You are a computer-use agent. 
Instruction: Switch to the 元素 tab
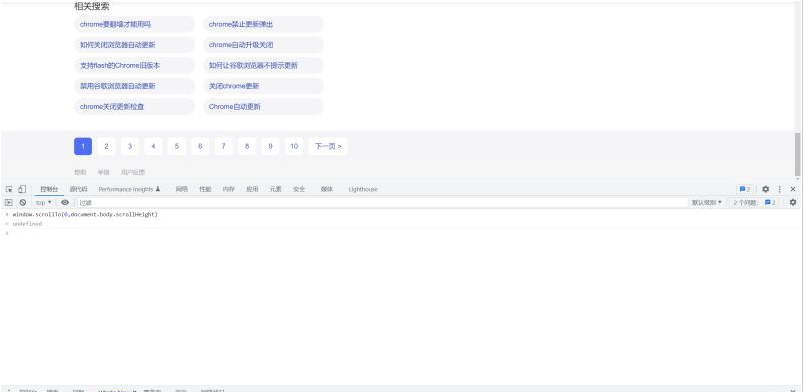pyautogui.click(x=276, y=189)
